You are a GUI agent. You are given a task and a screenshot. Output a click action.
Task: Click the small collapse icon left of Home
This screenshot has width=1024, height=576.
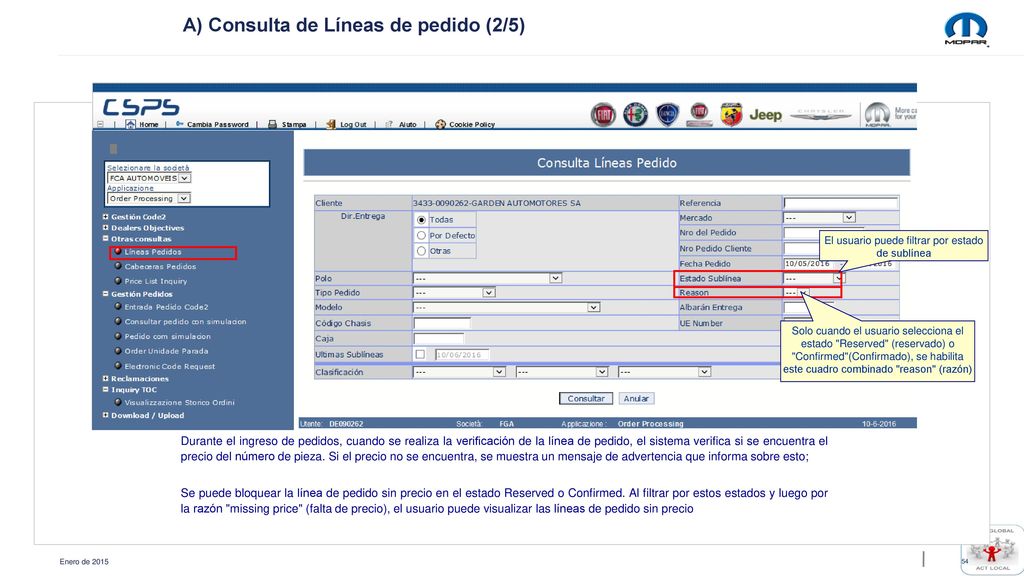click(100, 124)
